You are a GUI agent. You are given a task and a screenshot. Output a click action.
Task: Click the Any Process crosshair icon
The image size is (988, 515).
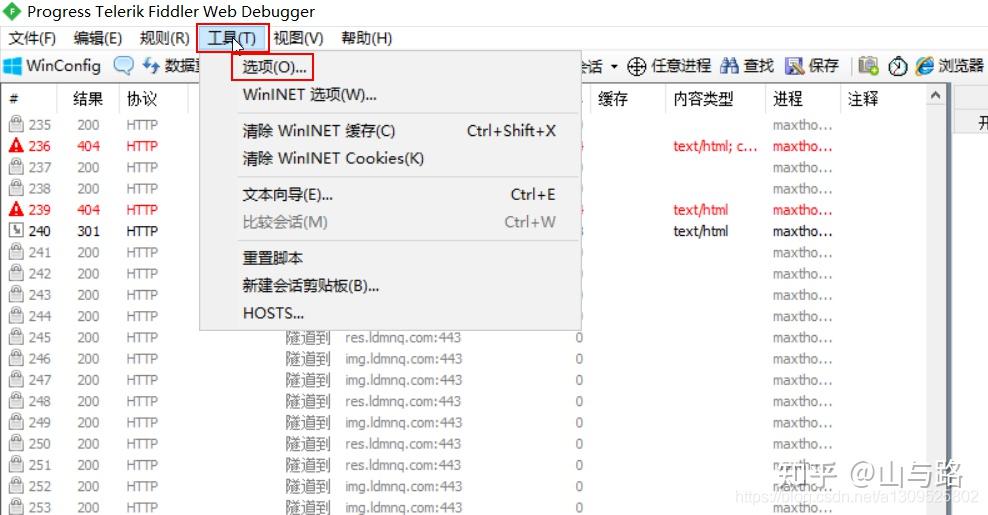pyautogui.click(x=637, y=66)
